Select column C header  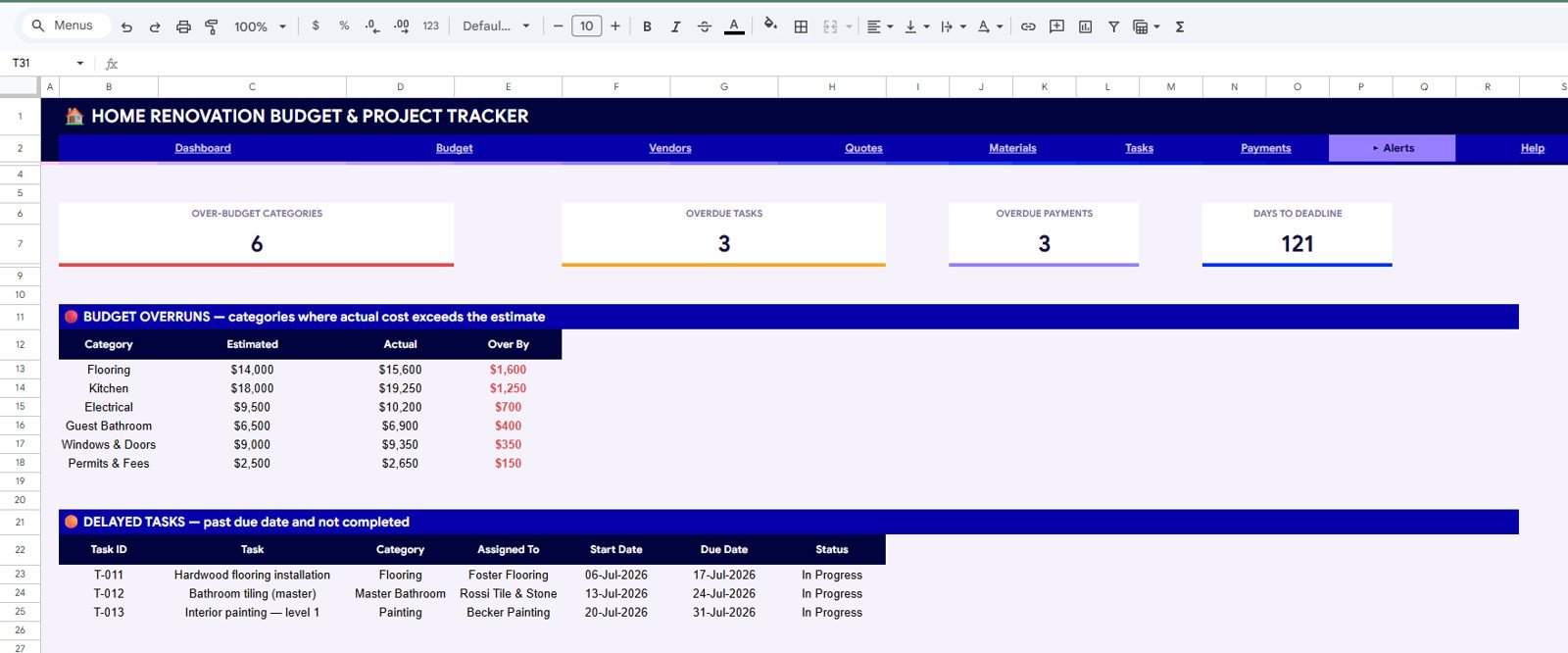pyautogui.click(x=252, y=87)
